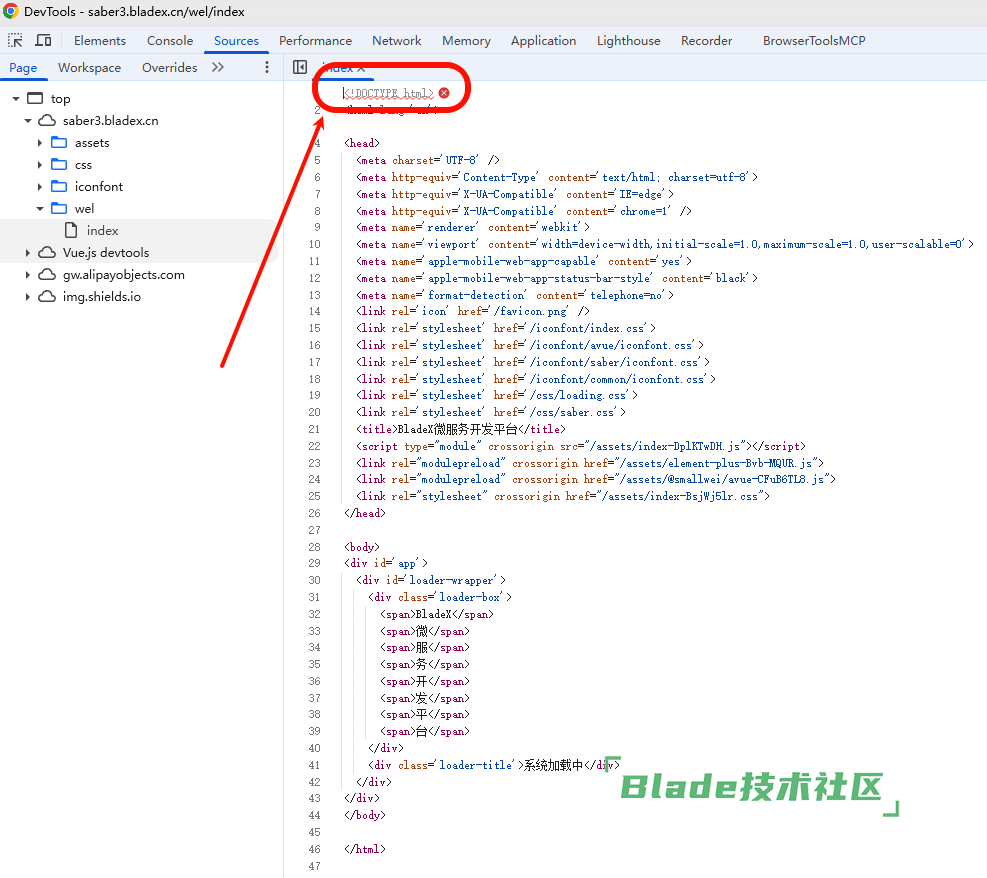Activate the inspect element picker icon
Viewport: 987px width, 878px height.
[15, 41]
